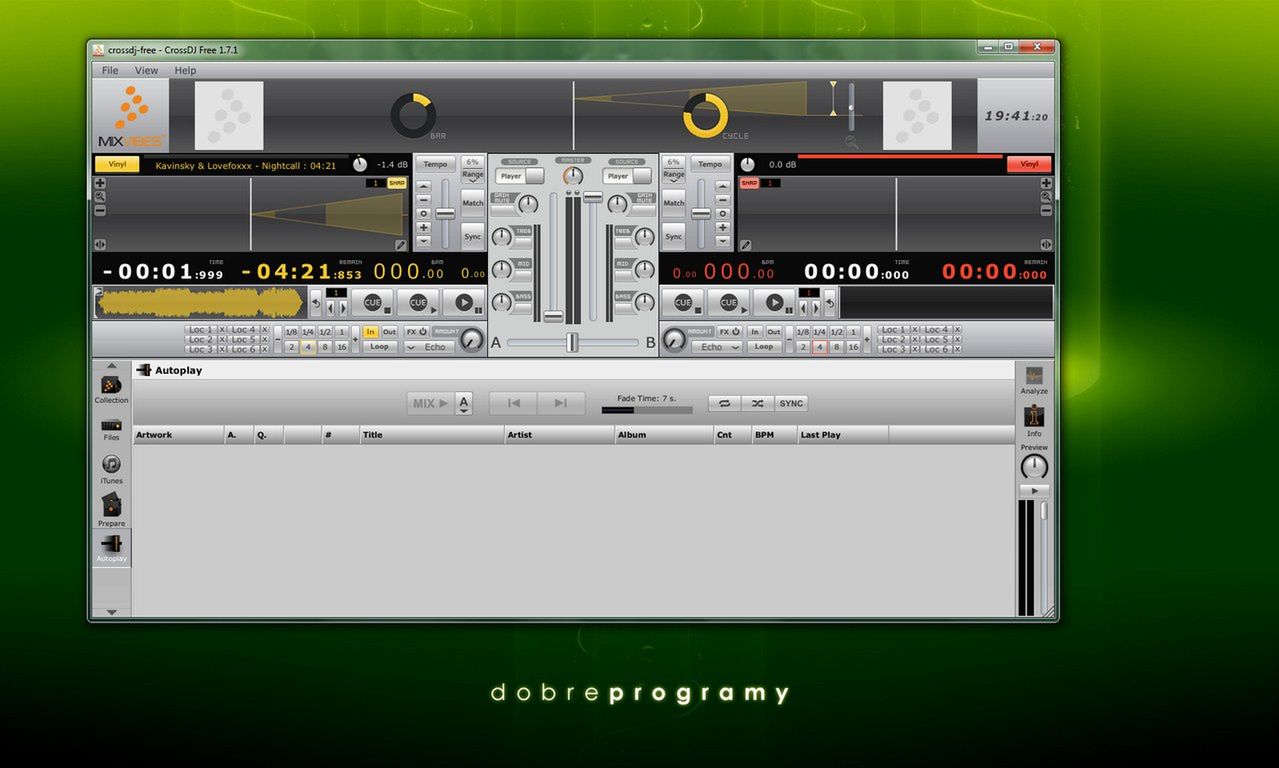Click deck A beatgrid pencil edit icon

point(401,244)
